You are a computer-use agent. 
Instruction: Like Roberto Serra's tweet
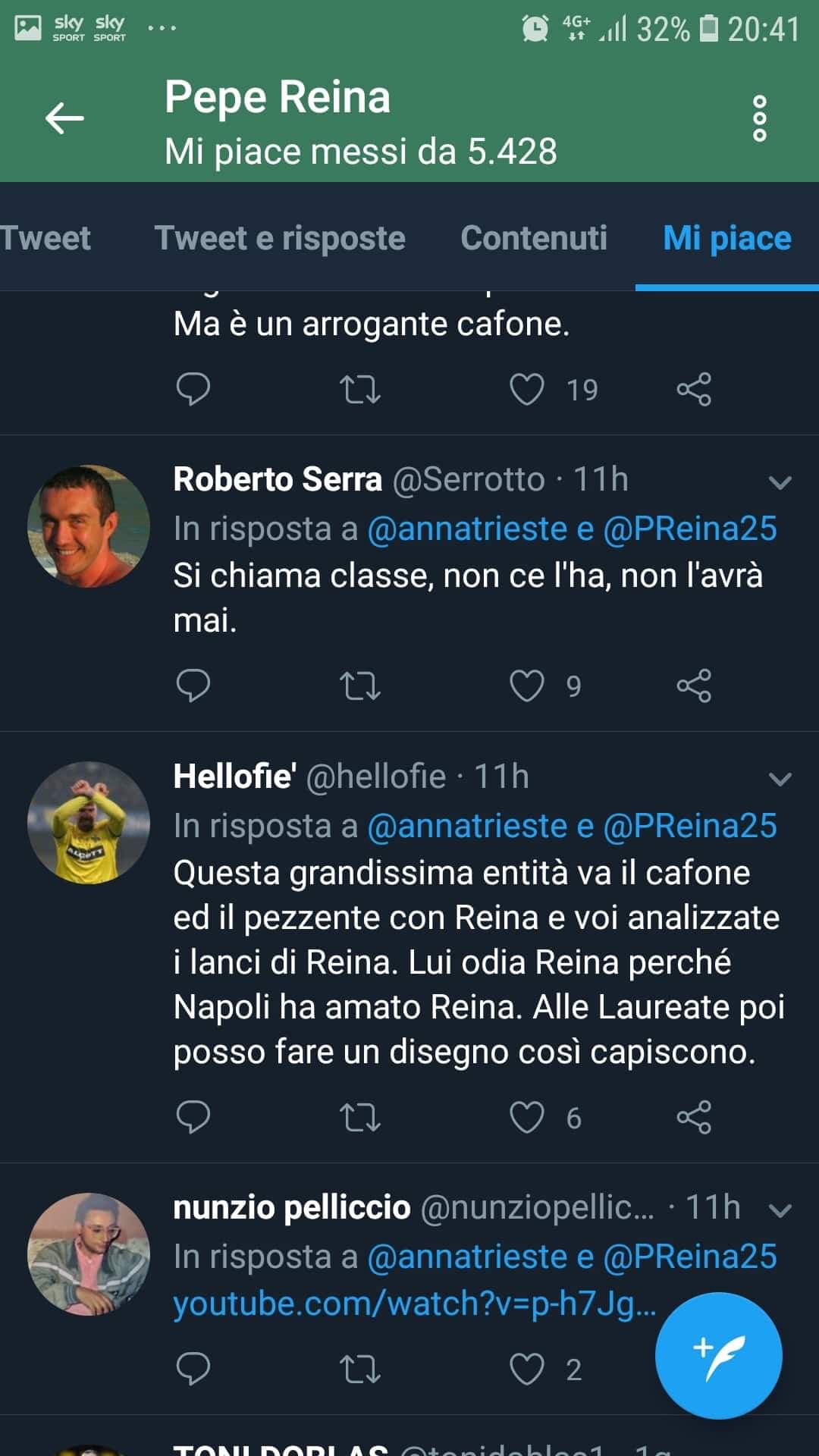[x=527, y=686]
